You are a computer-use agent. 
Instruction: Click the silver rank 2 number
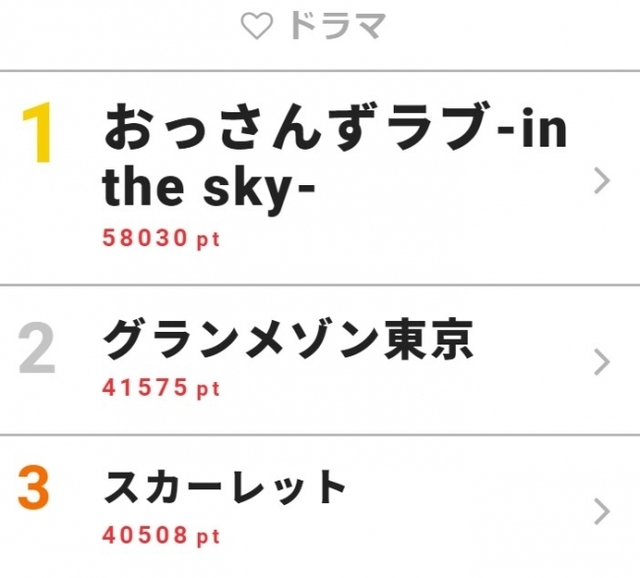pyautogui.click(x=37, y=348)
